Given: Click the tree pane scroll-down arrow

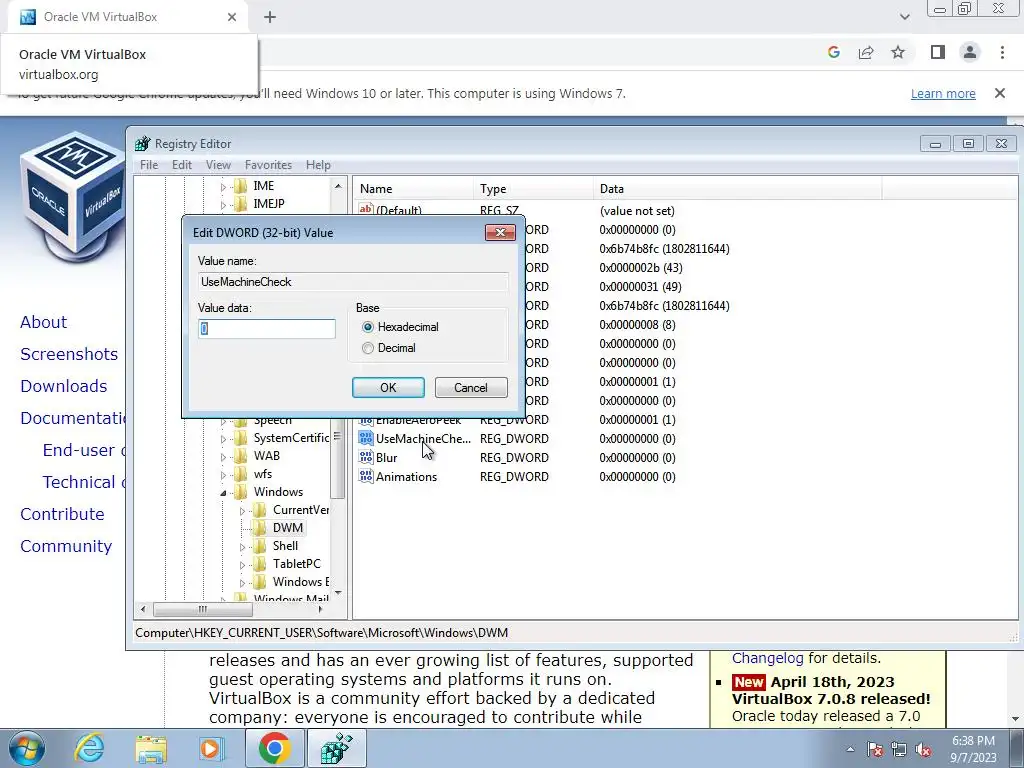Looking at the screenshot, I should [338, 592].
